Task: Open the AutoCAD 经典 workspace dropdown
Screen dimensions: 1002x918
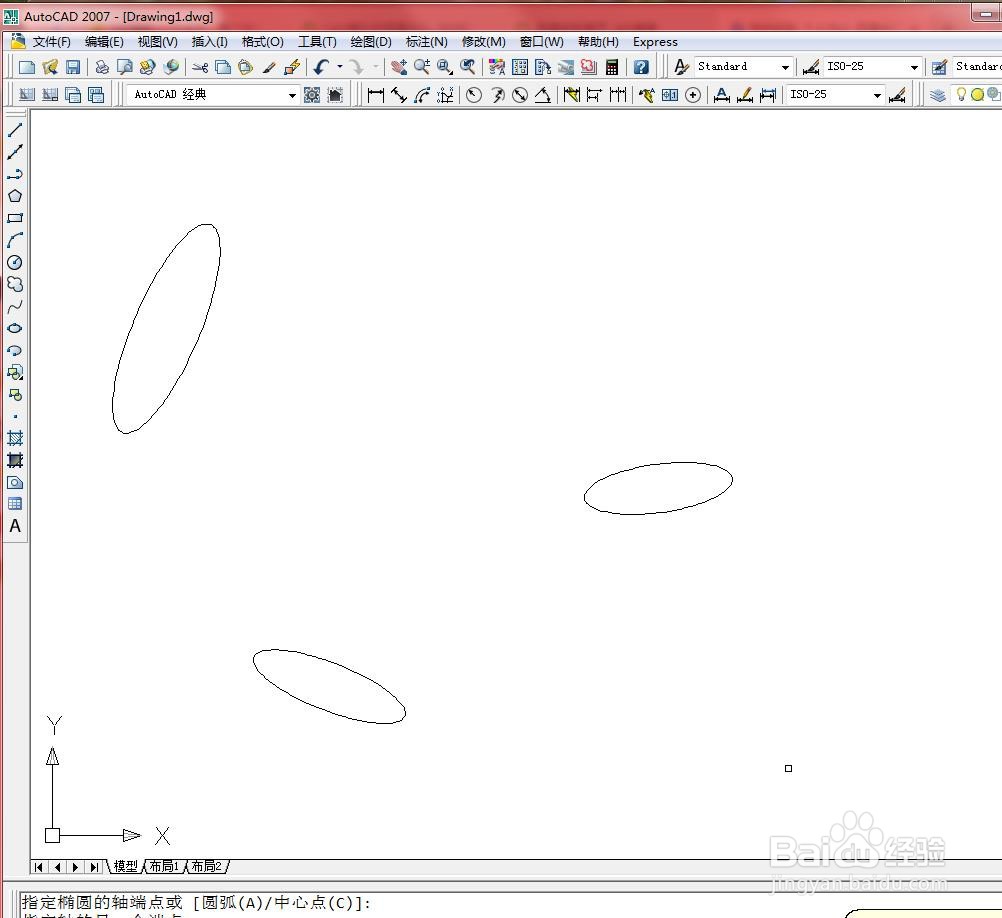Action: [x=292, y=95]
